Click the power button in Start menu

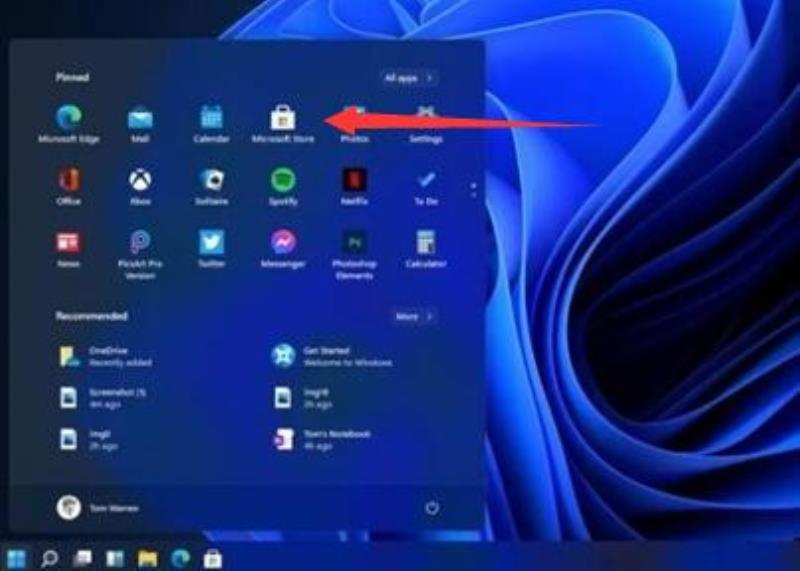[432, 508]
